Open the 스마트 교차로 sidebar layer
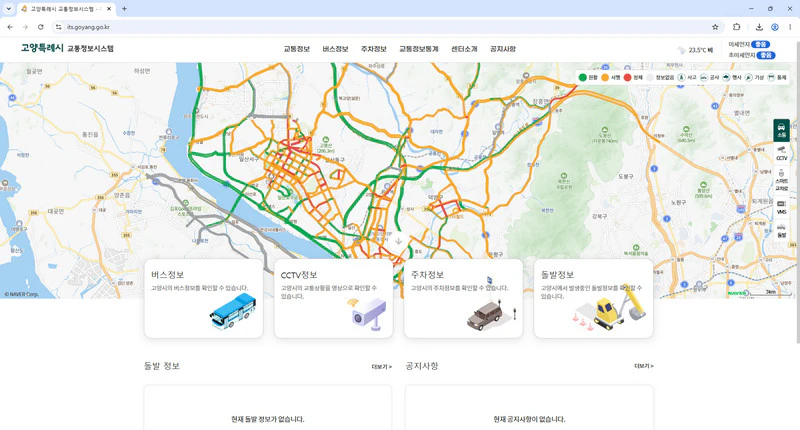The width and height of the screenshot is (800, 430). [781, 181]
